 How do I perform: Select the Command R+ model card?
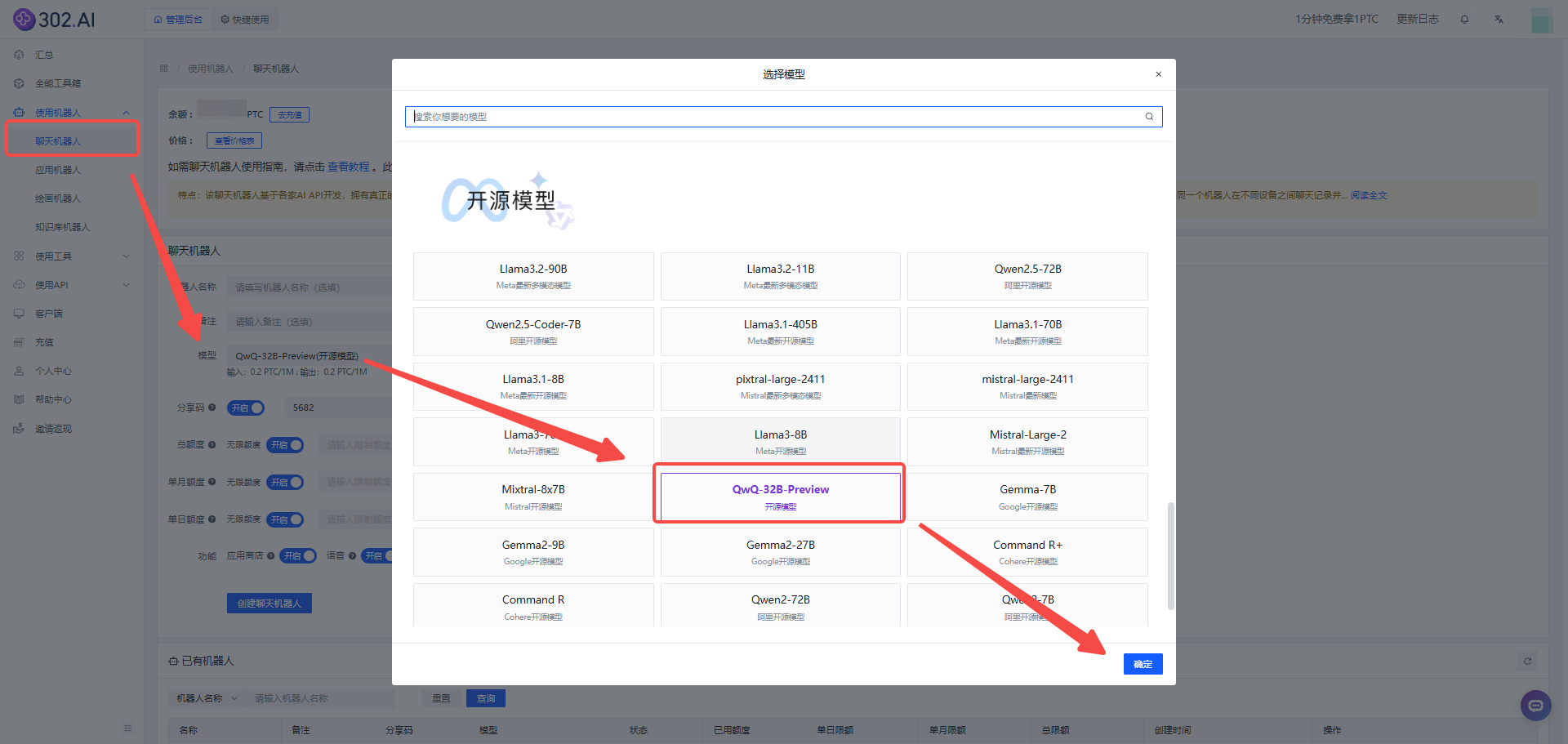click(x=1027, y=552)
